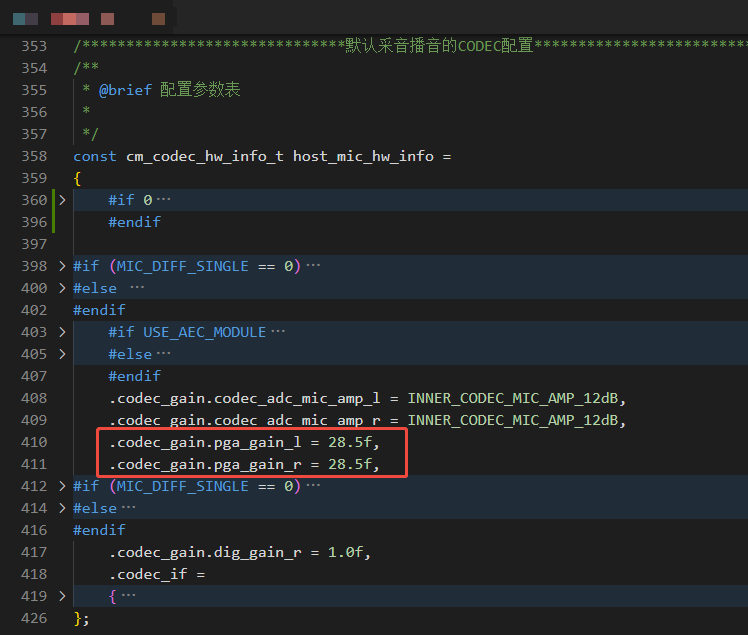Place cursor on pga_gain_l value 28.5f
This screenshot has width=748, height=635.
350,442
